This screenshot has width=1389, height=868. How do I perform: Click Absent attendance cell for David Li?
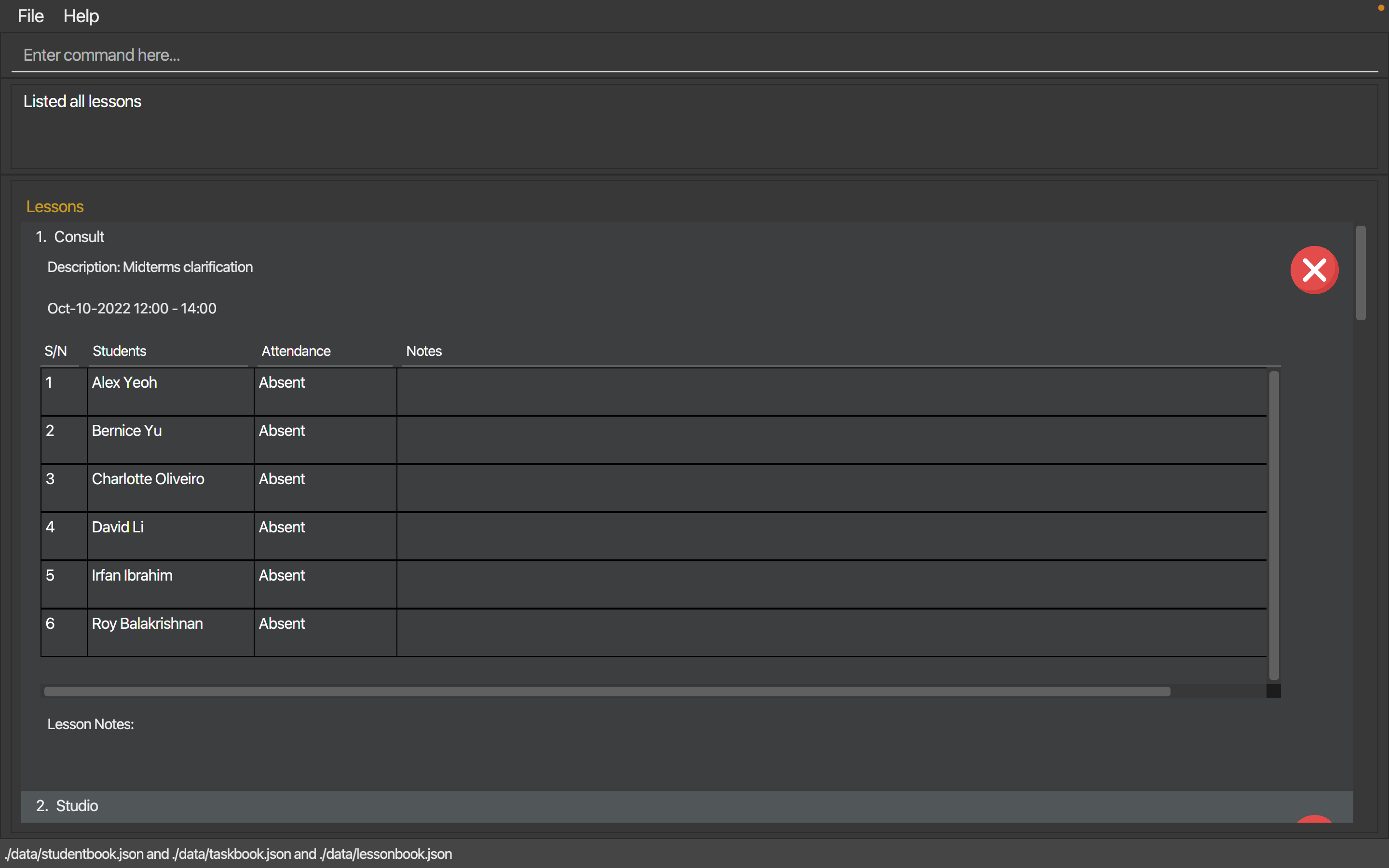[326, 536]
